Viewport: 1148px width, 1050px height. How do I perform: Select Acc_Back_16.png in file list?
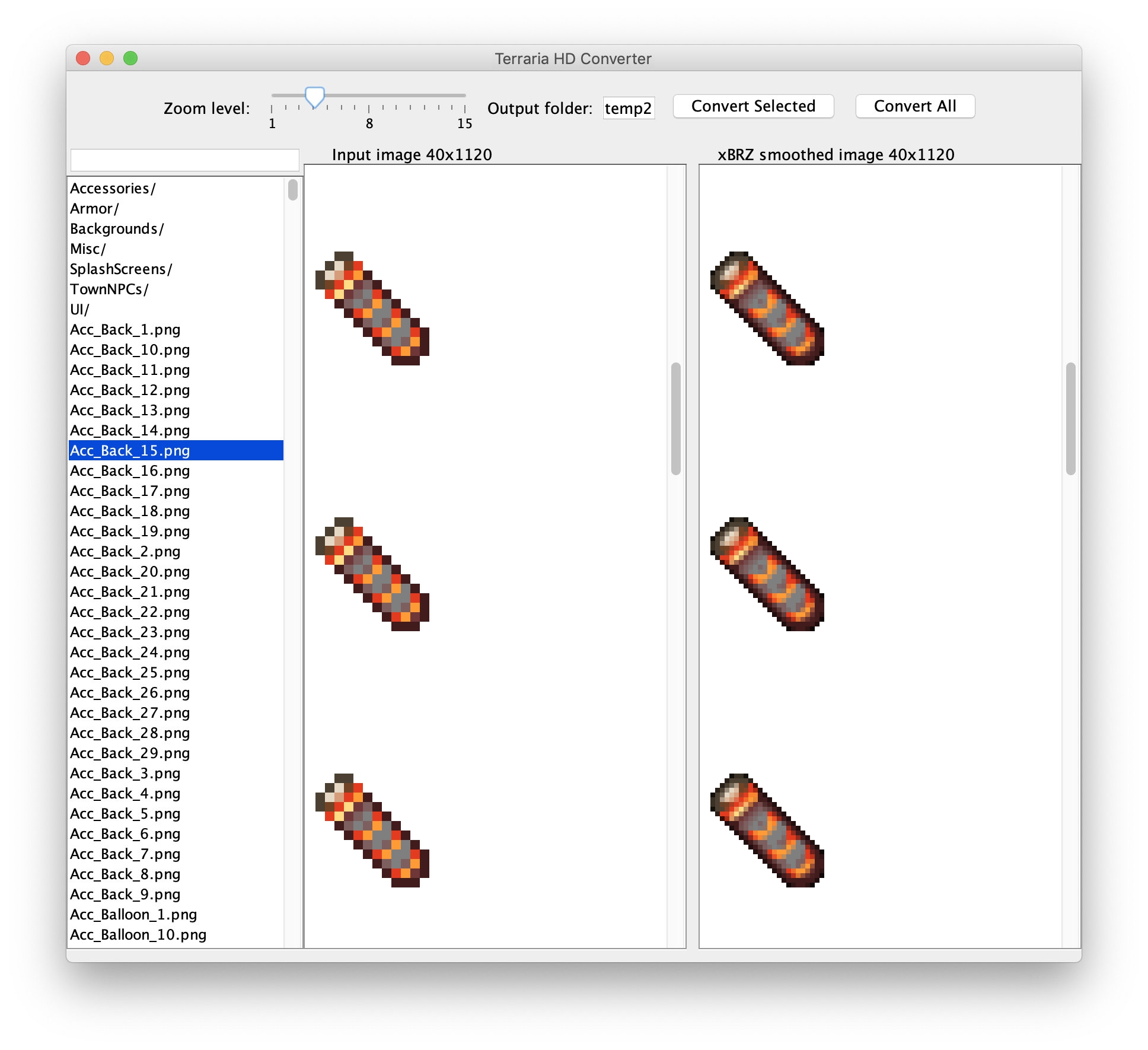[x=176, y=470]
